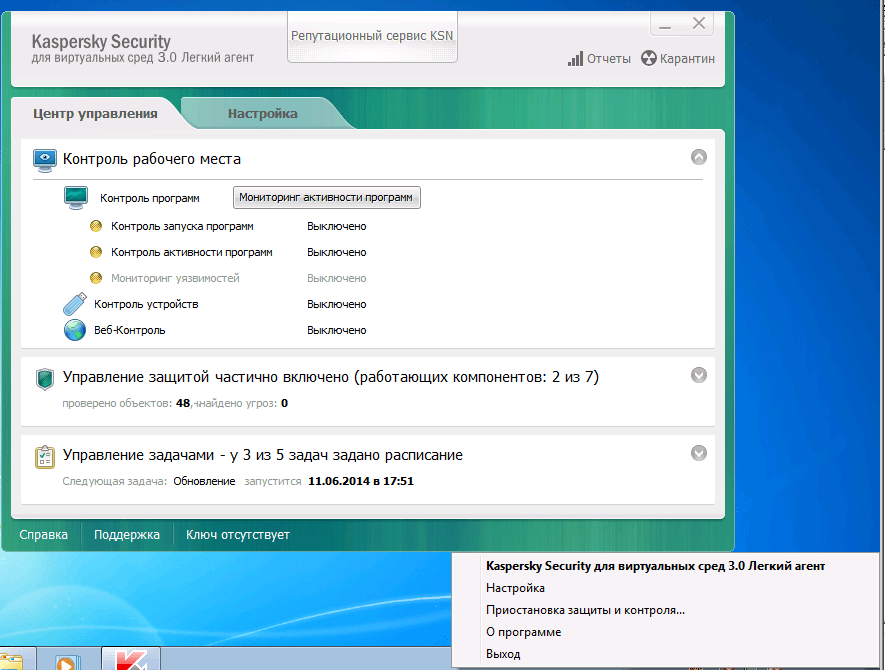Click the USB stick icon for Контроль устройств
885x670 pixels.
click(x=75, y=304)
